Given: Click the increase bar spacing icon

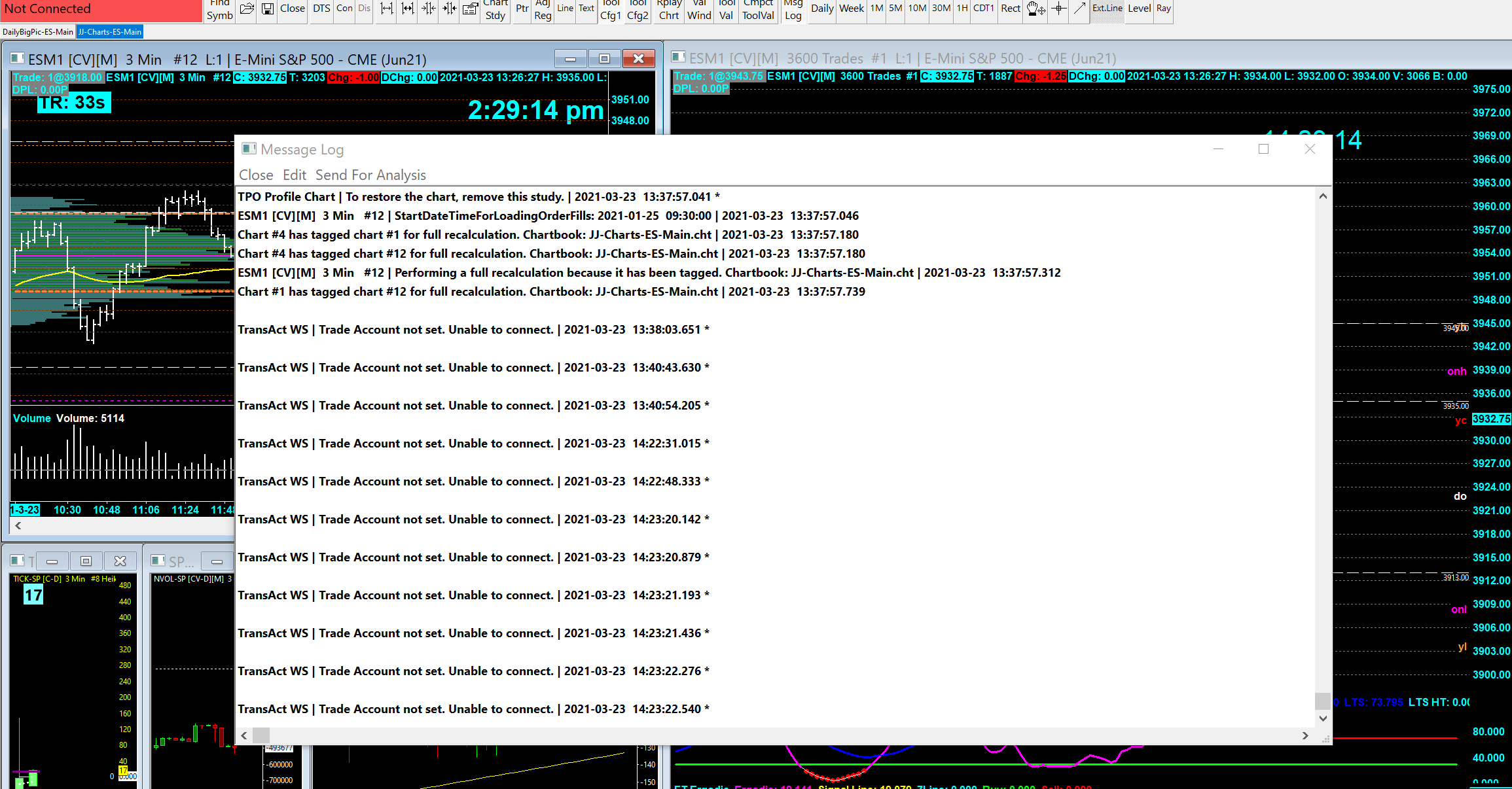Looking at the screenshot, I should (387, 9).
